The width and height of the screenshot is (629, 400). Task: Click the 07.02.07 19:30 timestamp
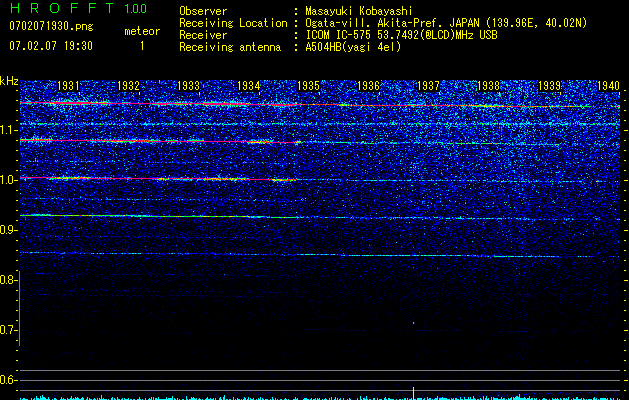click(x=50, y=46)
